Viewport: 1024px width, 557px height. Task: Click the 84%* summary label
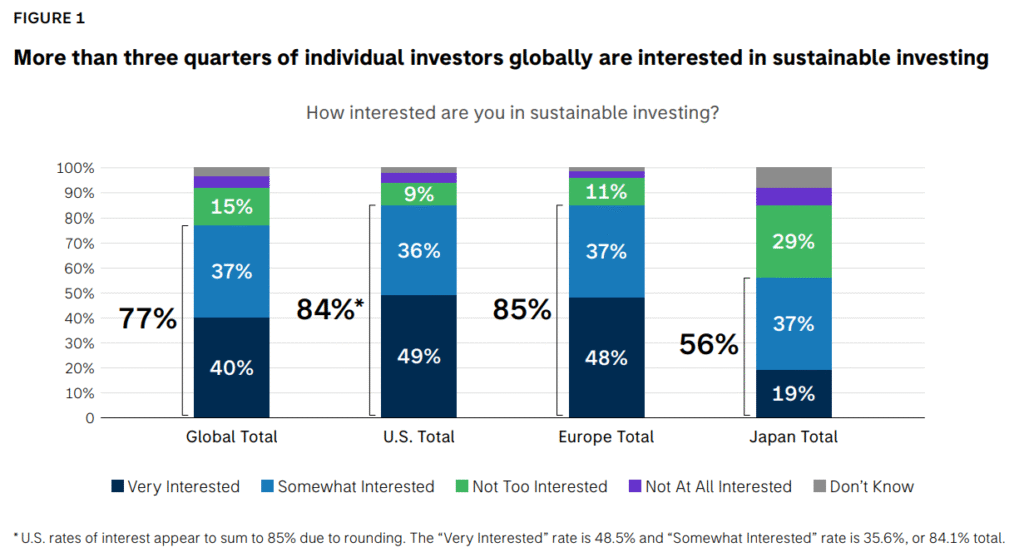point(327,310)
